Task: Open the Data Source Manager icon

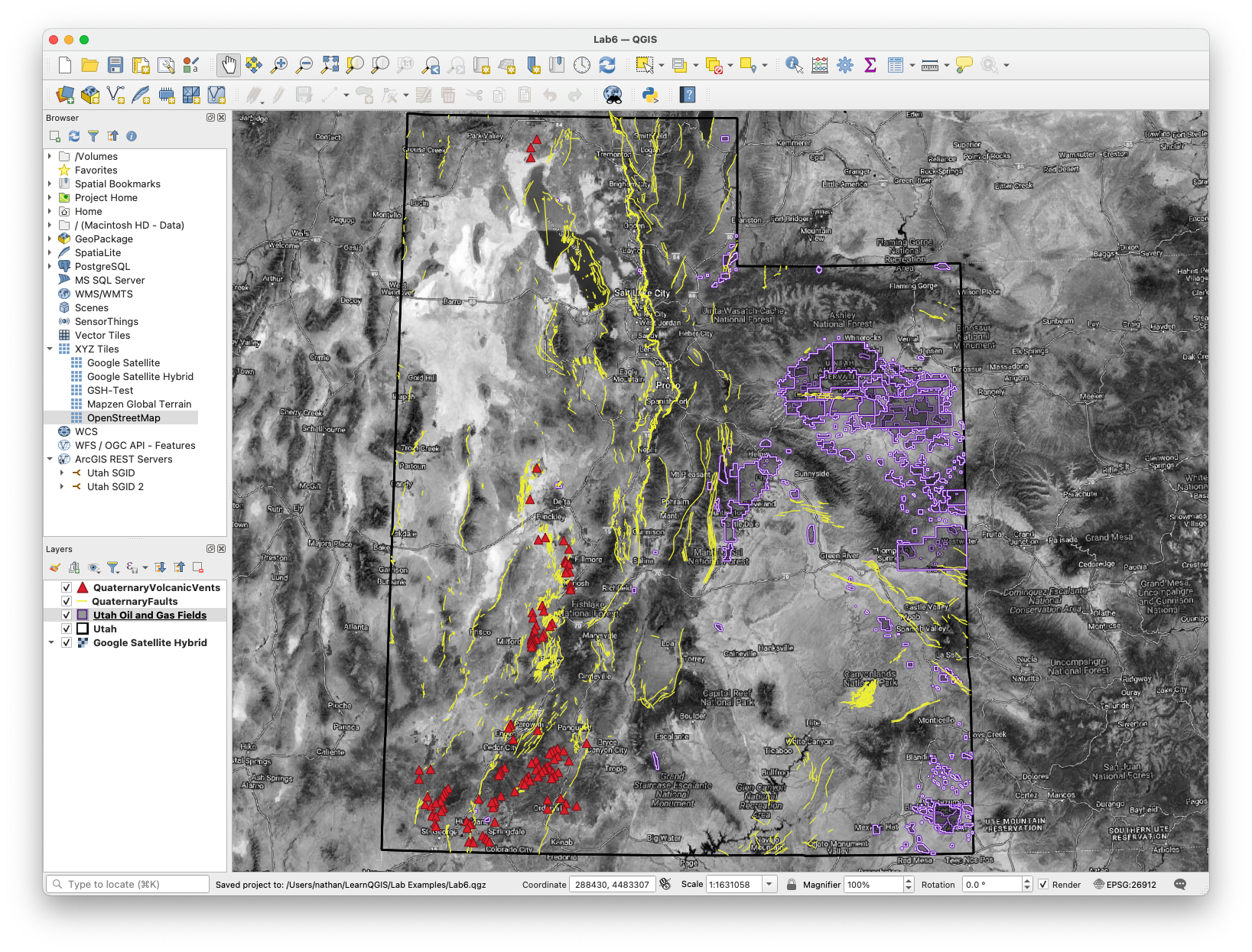Action: (65, 95)
